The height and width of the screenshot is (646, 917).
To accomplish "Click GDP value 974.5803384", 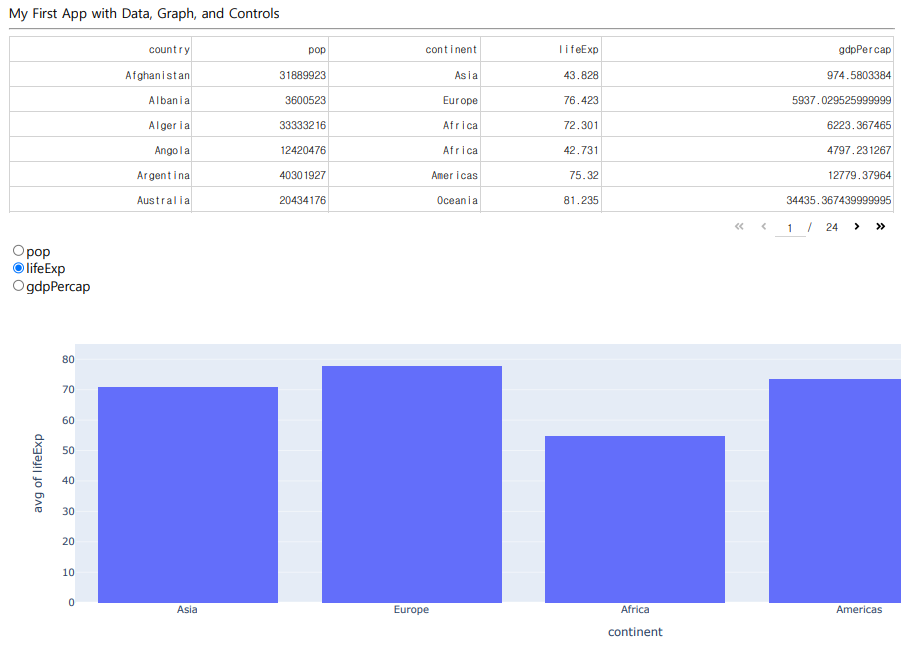I will [x=747, y=75].
